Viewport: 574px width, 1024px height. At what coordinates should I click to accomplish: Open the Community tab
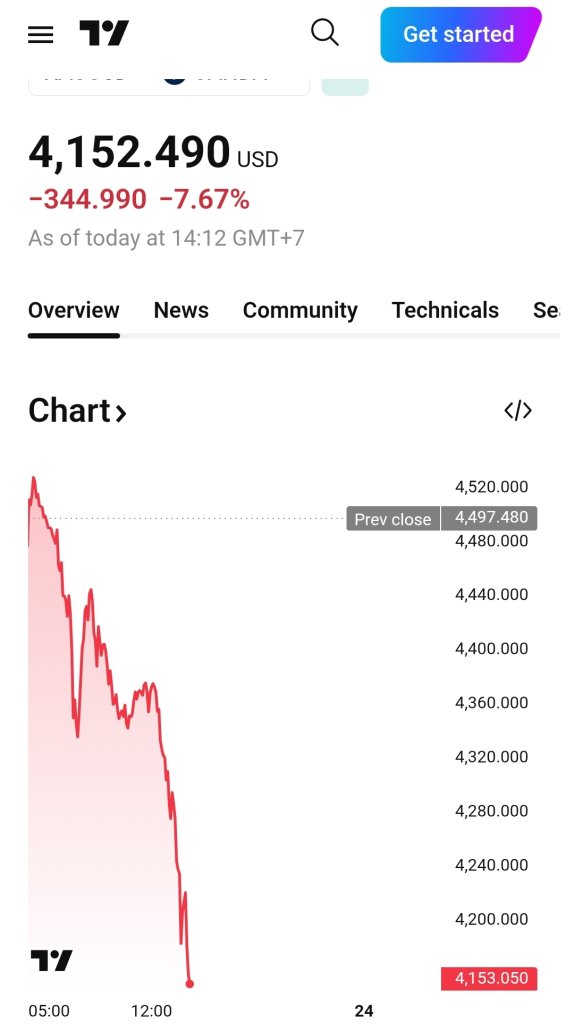click(x=300, y=310)
